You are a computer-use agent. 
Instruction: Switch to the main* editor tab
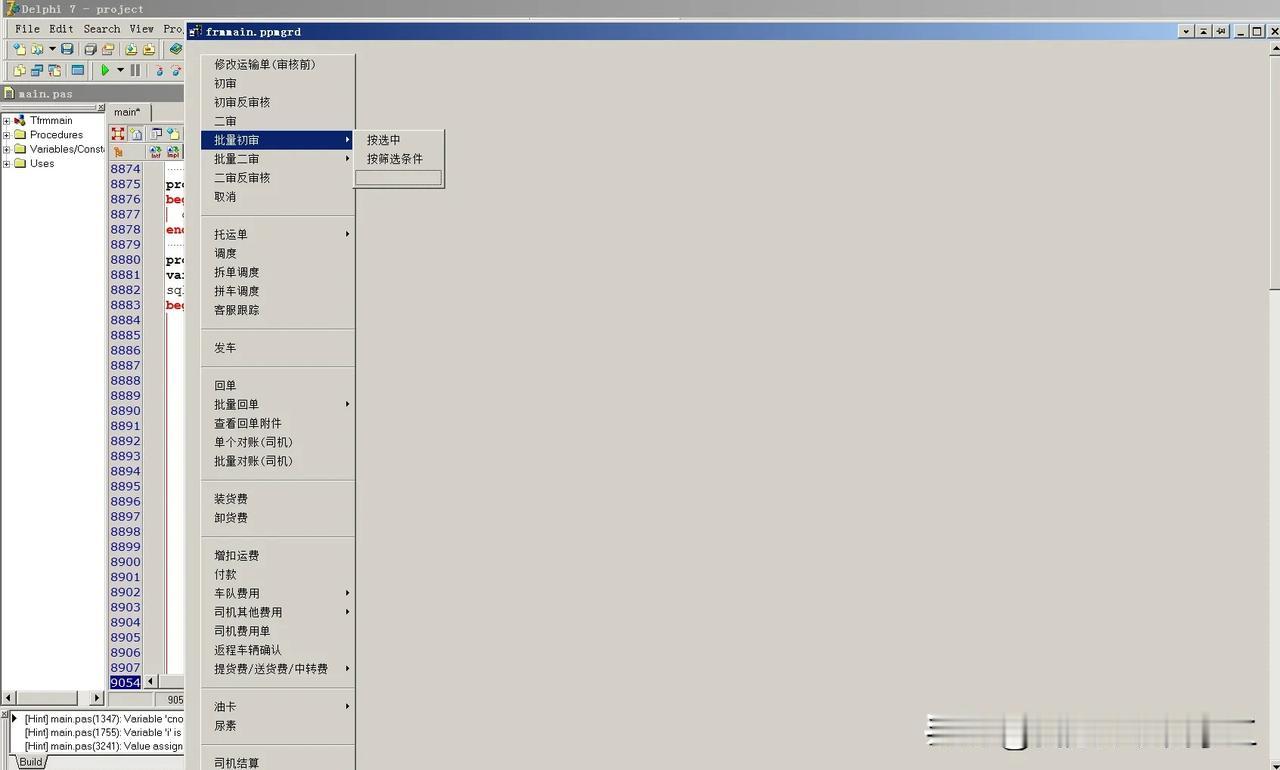pyautogui.click(x=128, y=112)
